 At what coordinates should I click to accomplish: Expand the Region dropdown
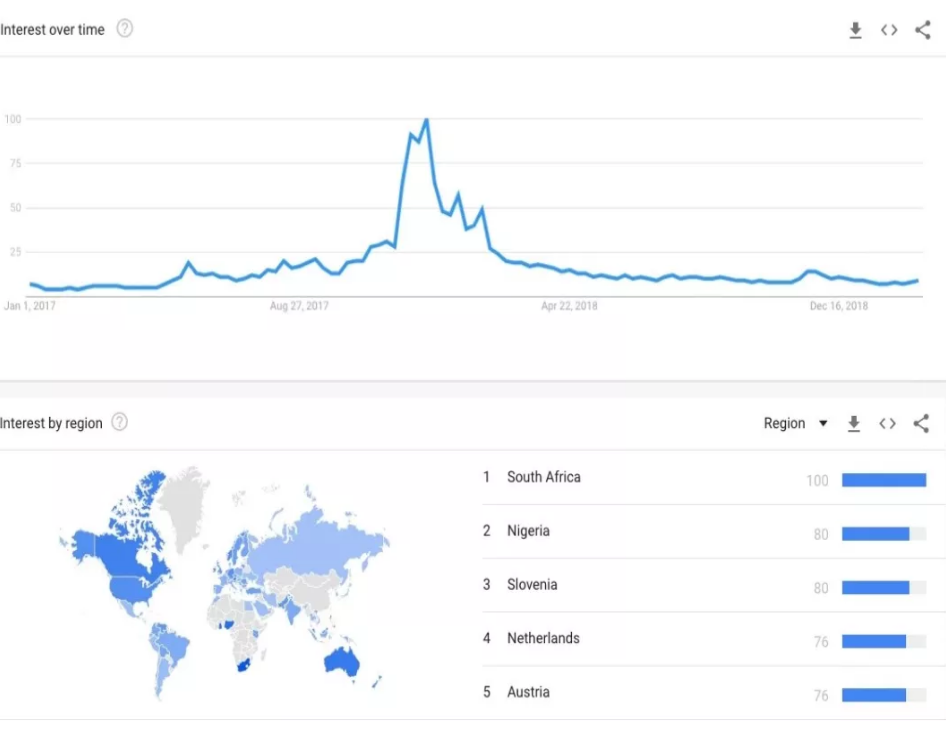coord(795,423)
